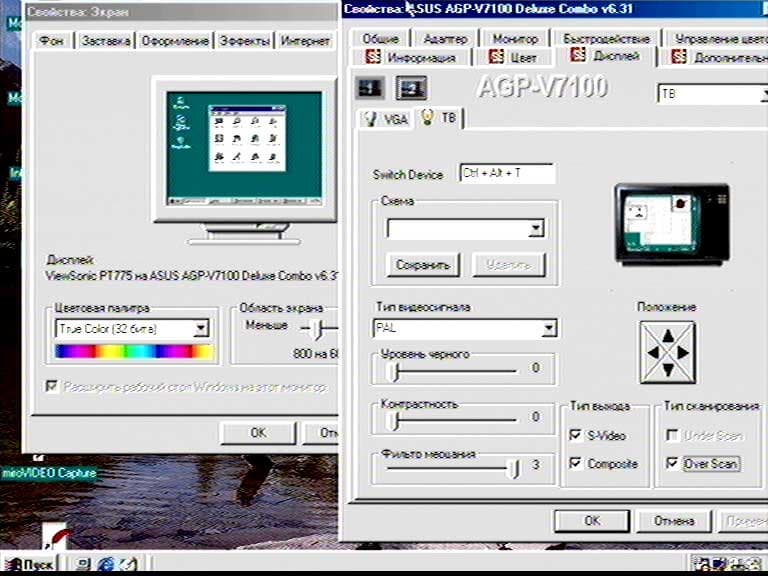
Task: Open the Быстродействие tab
Action: pos(606,39)
